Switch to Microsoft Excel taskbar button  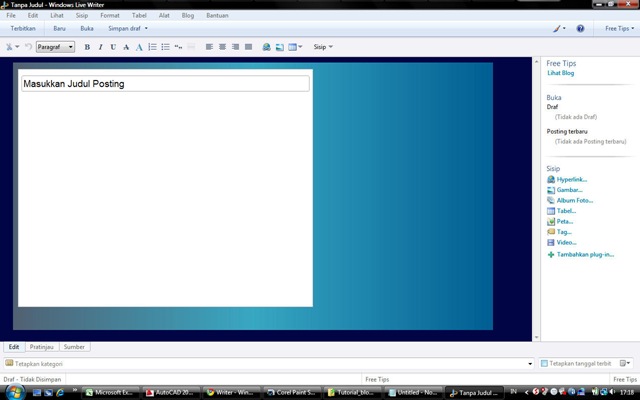point(111,393)
